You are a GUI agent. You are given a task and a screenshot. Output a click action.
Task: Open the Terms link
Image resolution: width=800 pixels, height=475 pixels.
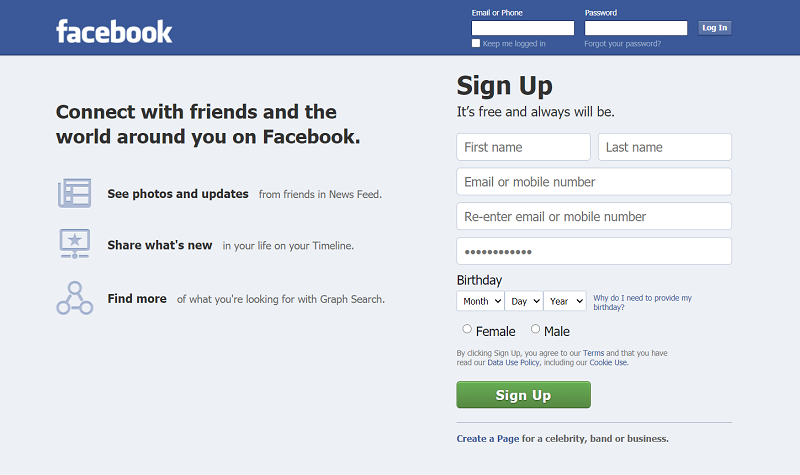tap(593, 353)
